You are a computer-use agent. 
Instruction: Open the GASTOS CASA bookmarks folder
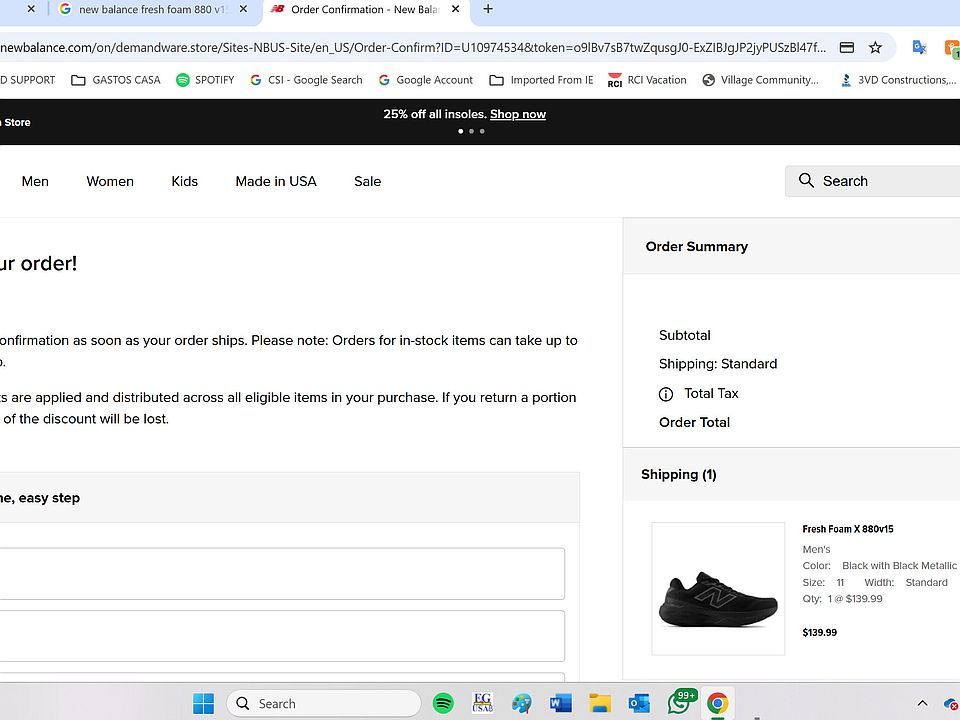(x=116, y=80)
